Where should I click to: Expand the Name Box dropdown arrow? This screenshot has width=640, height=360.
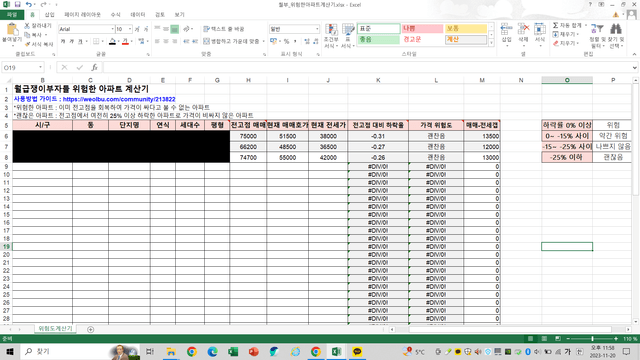click(x=40, y=67)
